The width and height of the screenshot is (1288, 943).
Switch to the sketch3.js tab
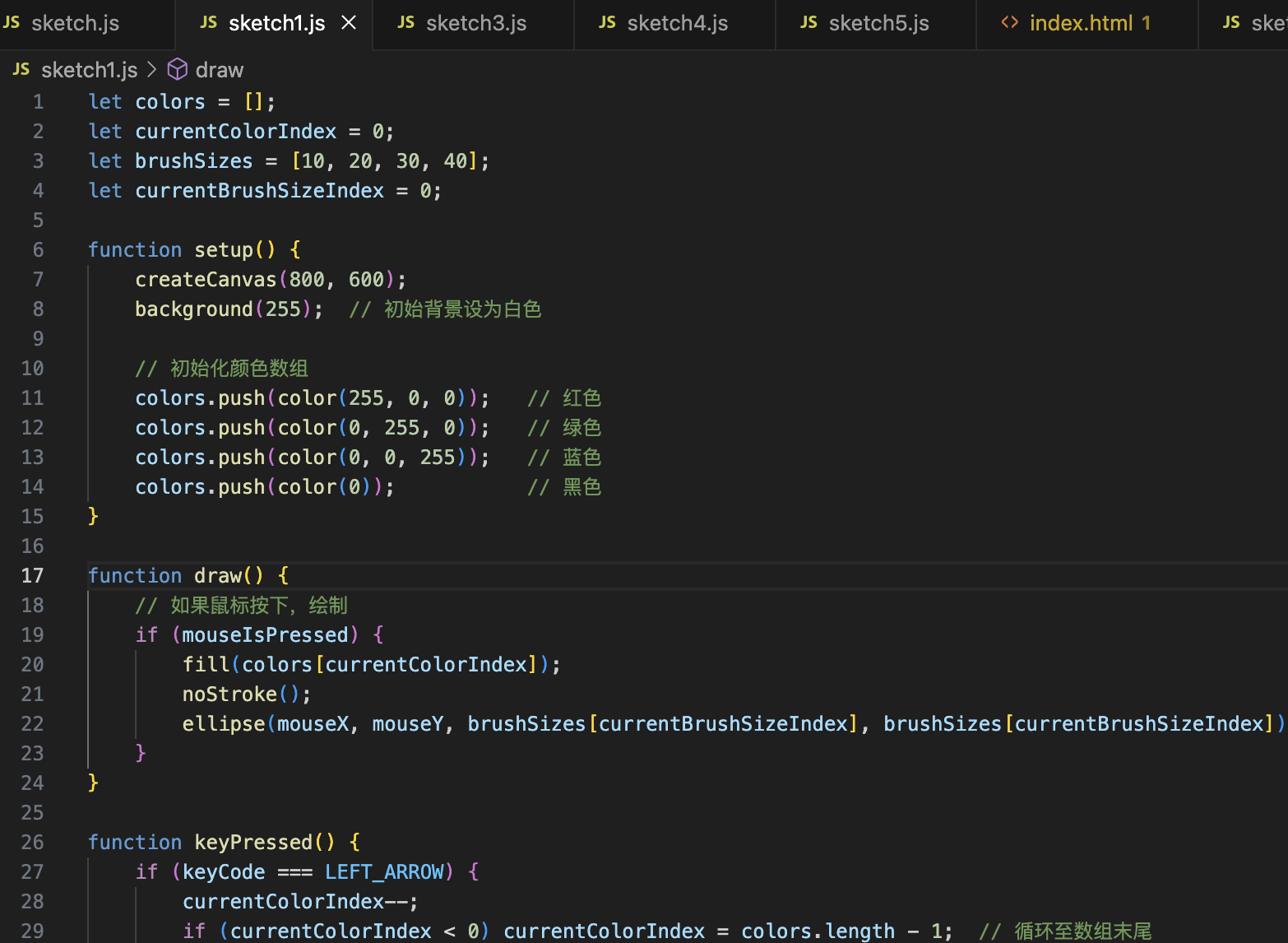(x=473, y=23)
